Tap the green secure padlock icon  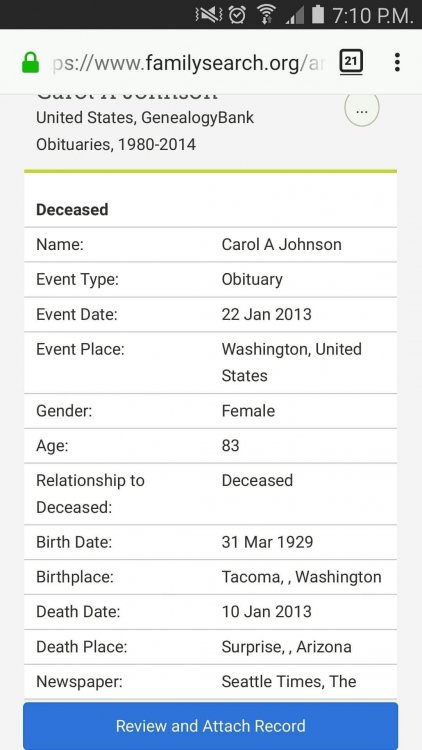31,63
